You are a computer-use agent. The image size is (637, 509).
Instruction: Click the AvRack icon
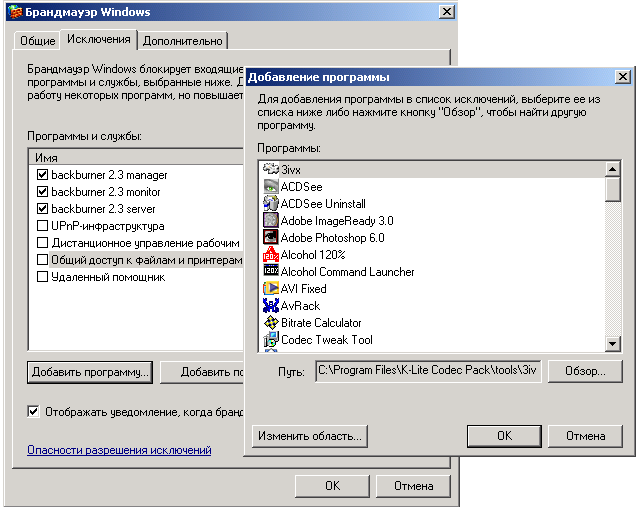[271, 305]
